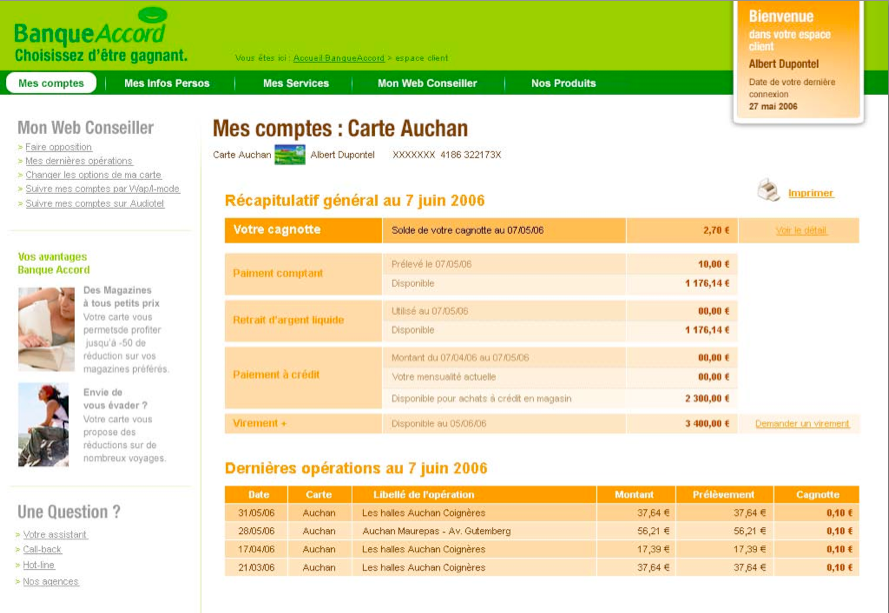Click the Hot-line link
The width and height of the screenshot is (889, 613).
[x=39, y=565]
